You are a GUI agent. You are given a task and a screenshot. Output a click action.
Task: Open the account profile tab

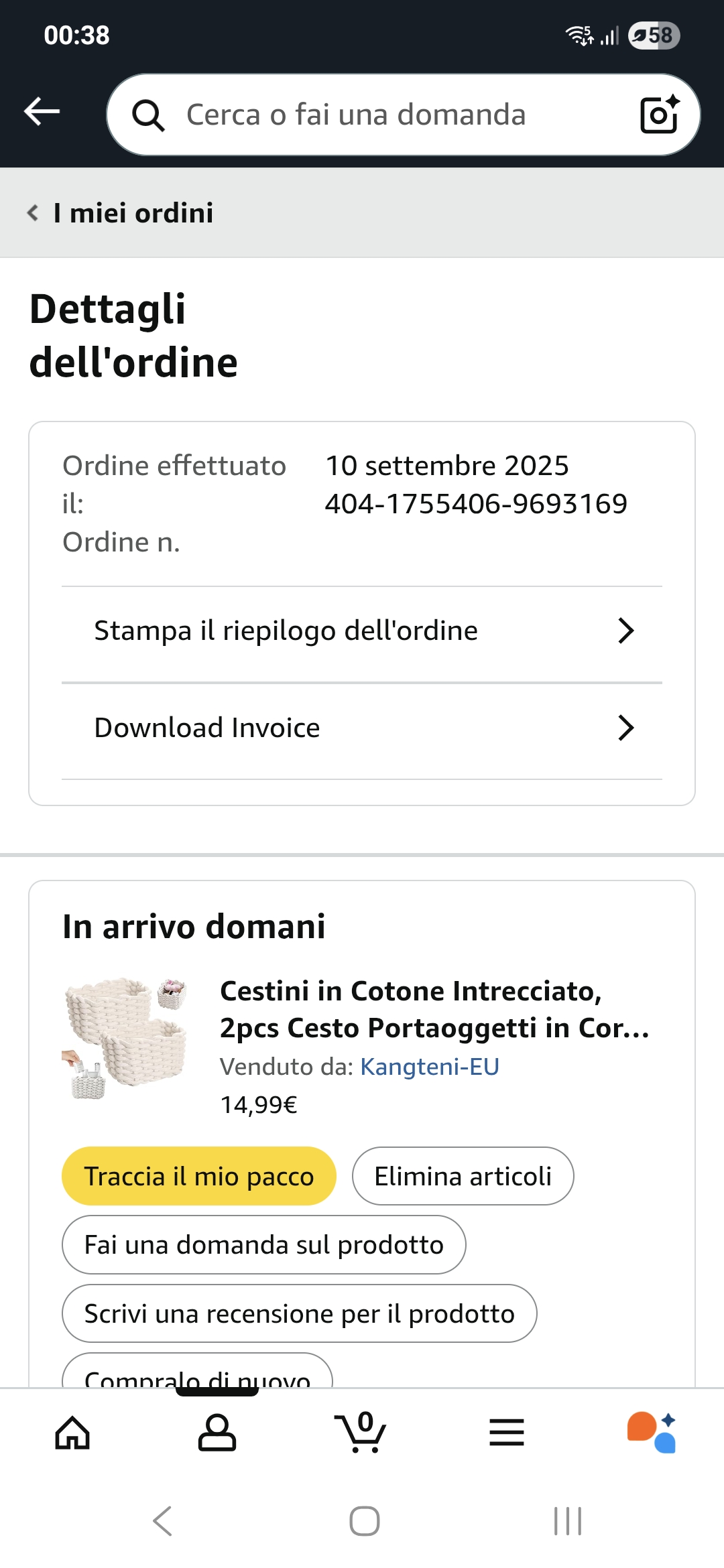[x=217, y=1433]
